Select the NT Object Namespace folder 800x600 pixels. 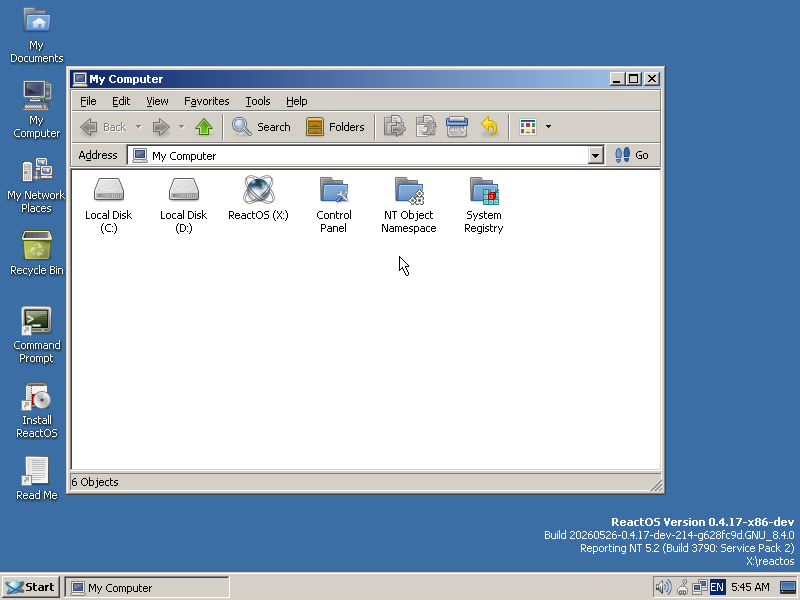click(x=409, y=205)
